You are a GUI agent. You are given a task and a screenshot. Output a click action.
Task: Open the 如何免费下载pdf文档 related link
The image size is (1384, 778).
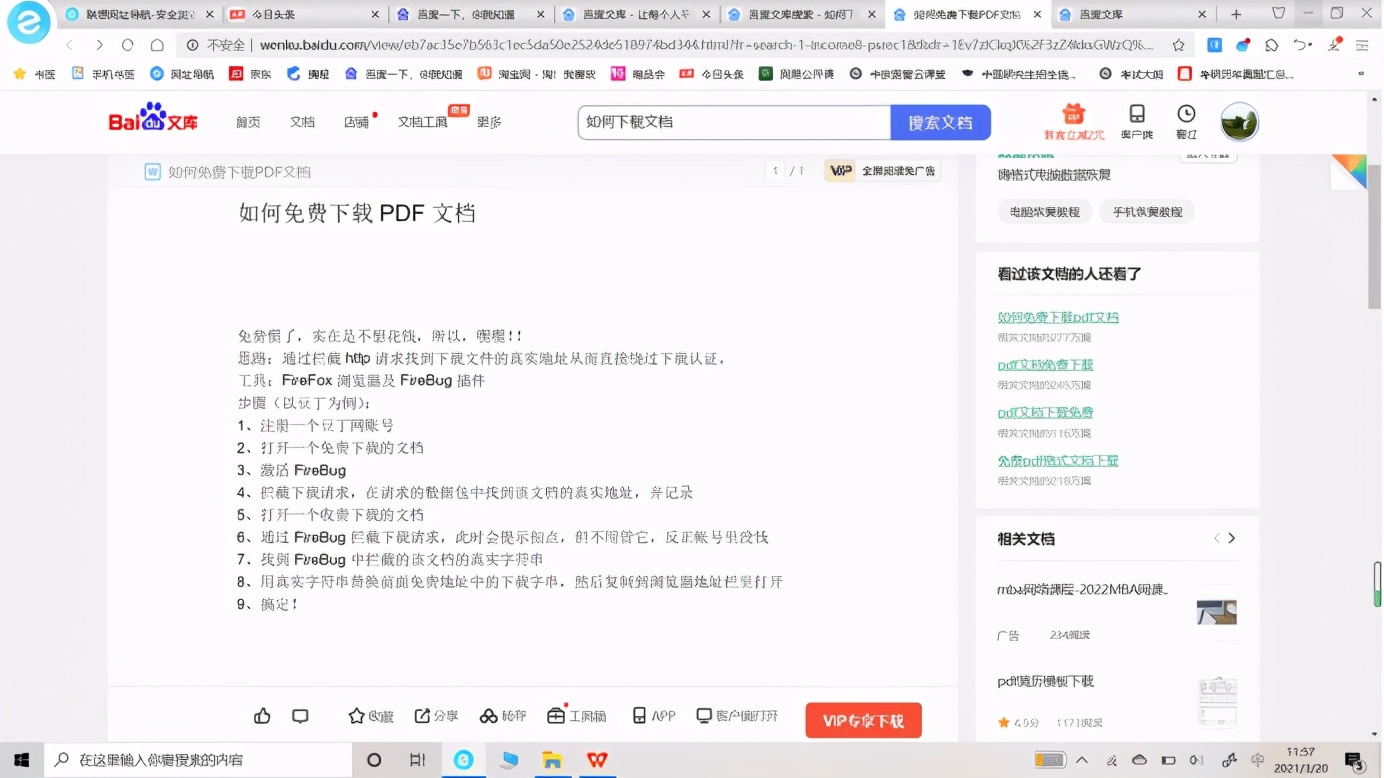(1059, 317)
